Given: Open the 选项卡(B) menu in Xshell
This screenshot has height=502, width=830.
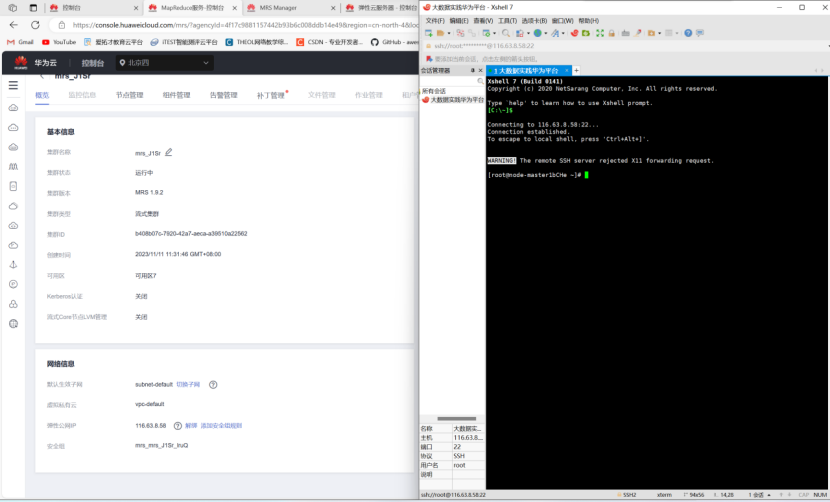Looking at the screenshot, I should [x=534, y=21].
